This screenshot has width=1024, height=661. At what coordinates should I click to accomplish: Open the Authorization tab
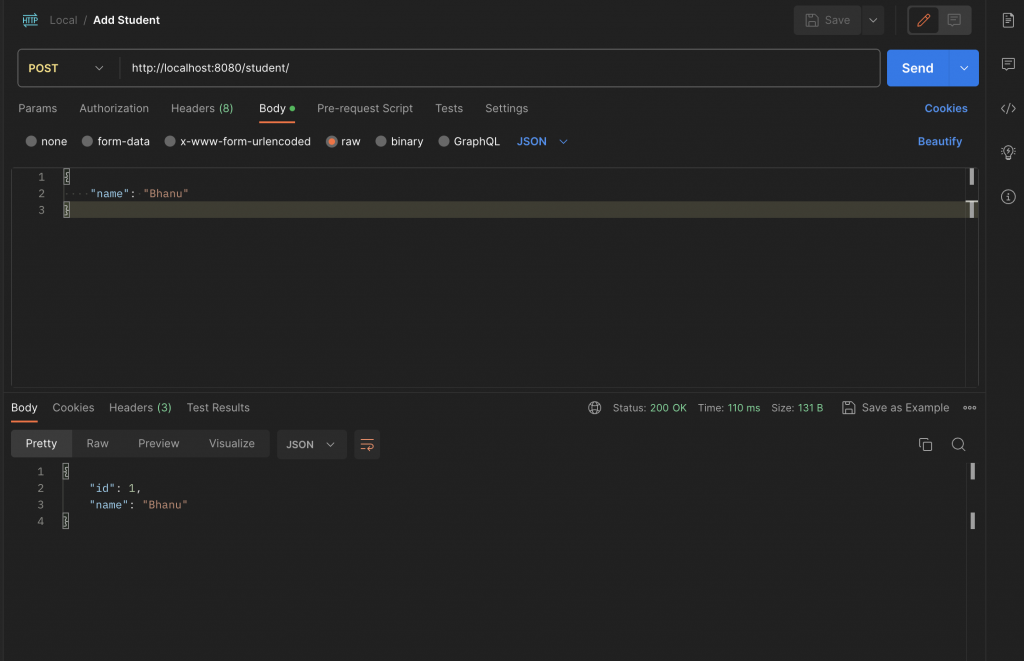pos(114,108)
